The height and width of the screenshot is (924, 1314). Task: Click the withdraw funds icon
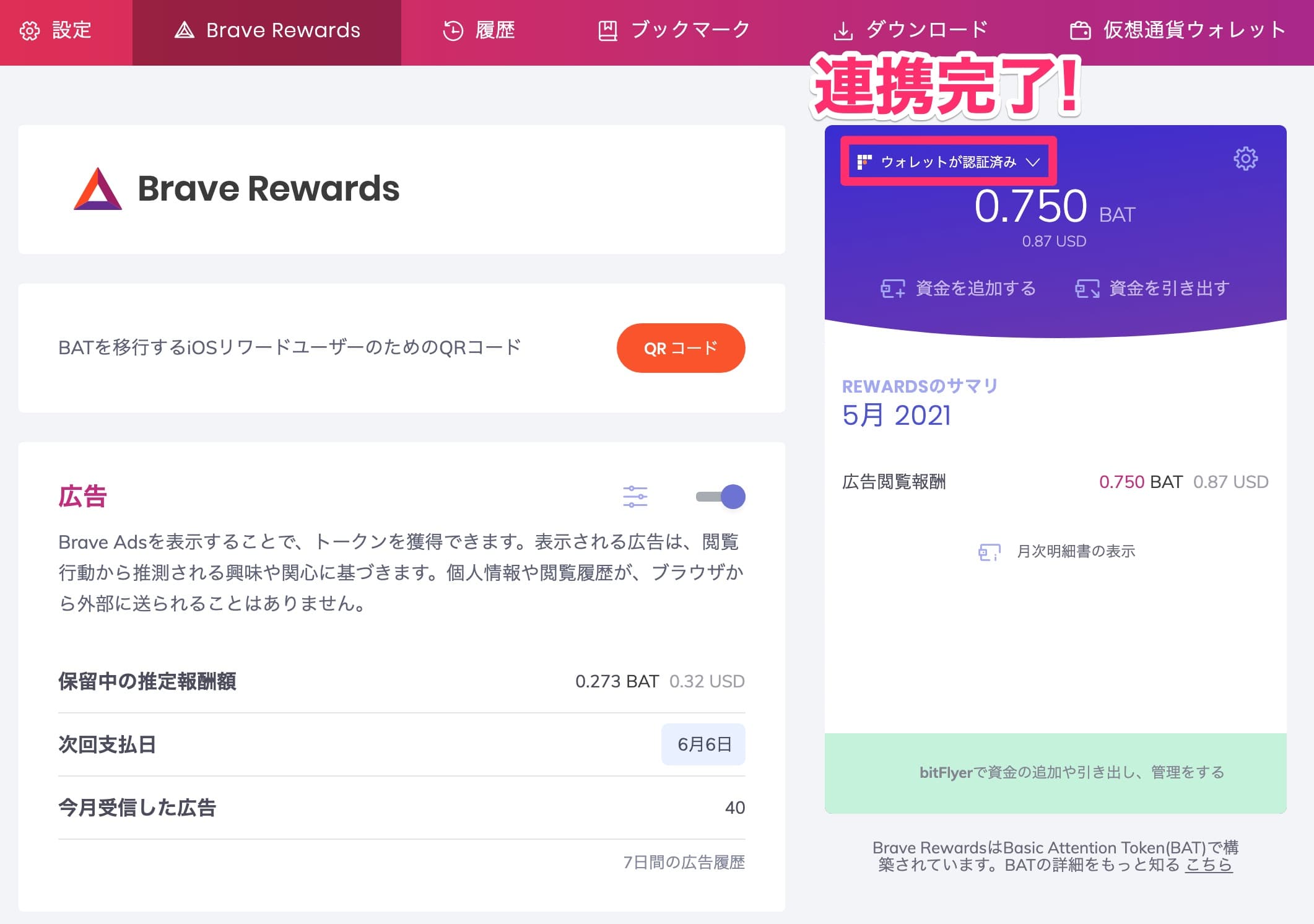click(x=1087, y=289)
